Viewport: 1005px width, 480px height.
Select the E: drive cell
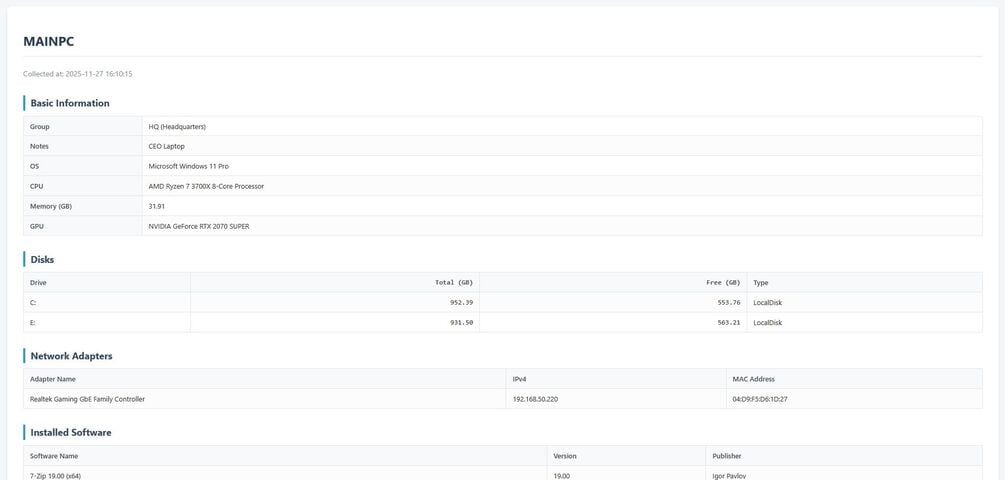tap(107, 322)
